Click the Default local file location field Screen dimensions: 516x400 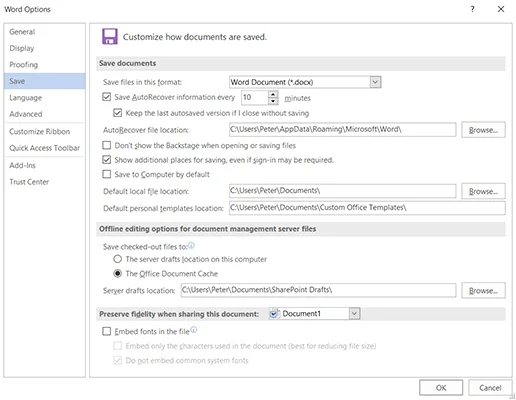point(342,191)
